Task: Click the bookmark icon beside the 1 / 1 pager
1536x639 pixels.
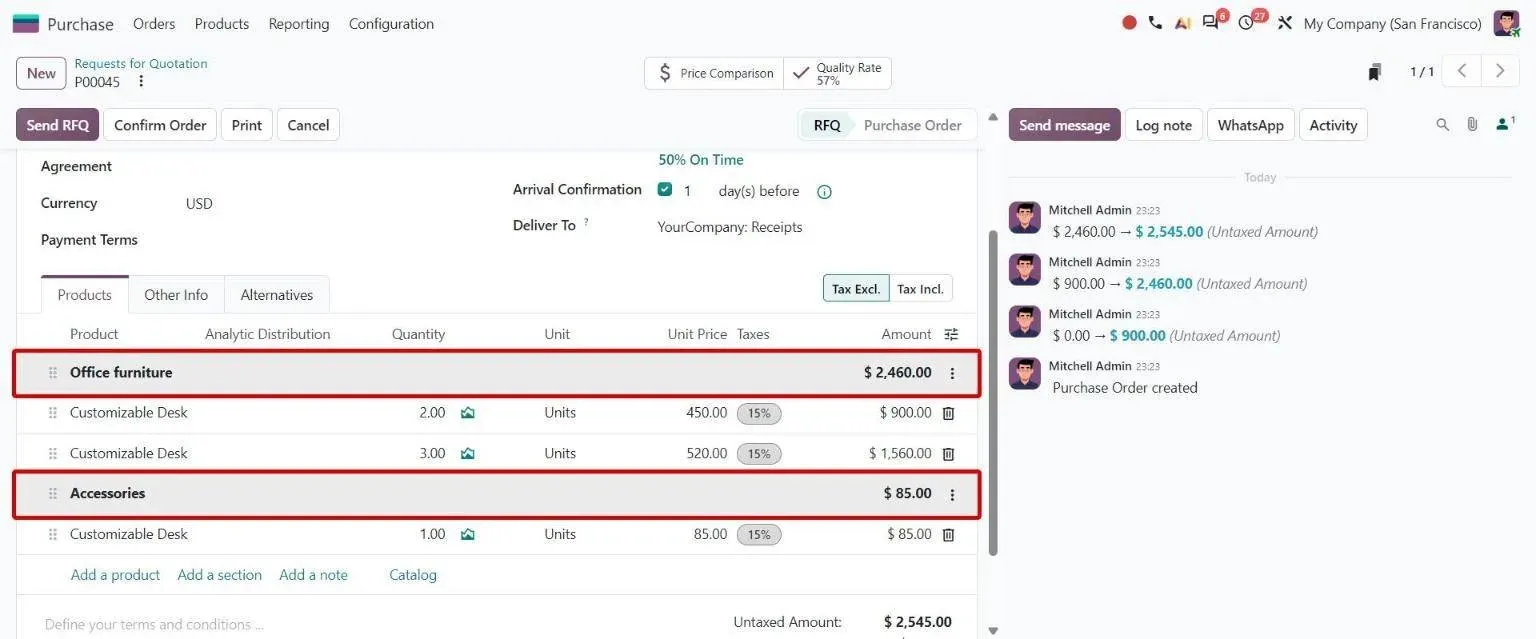Action: (1375, 72)
